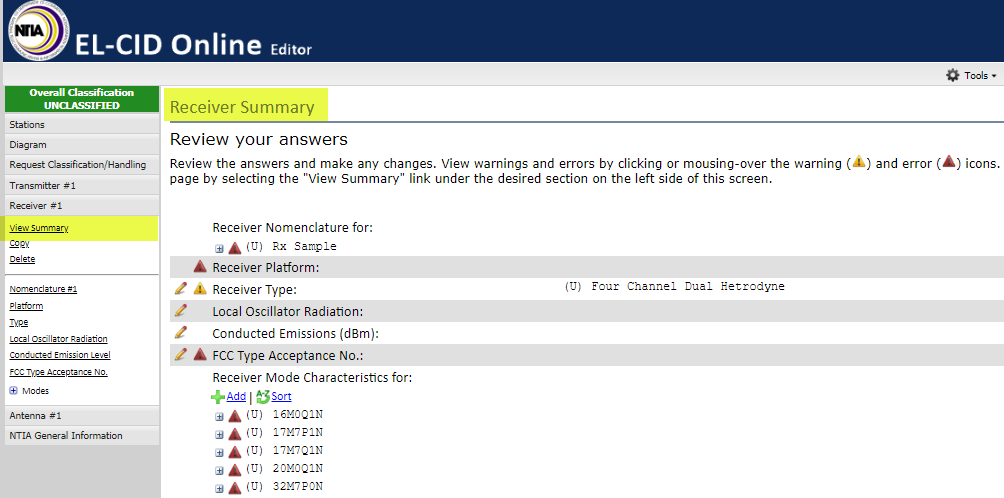Image resolution: width=1004 pixels, height=498 pixels.
Task: Click the View Summary link
Action: 39,228
